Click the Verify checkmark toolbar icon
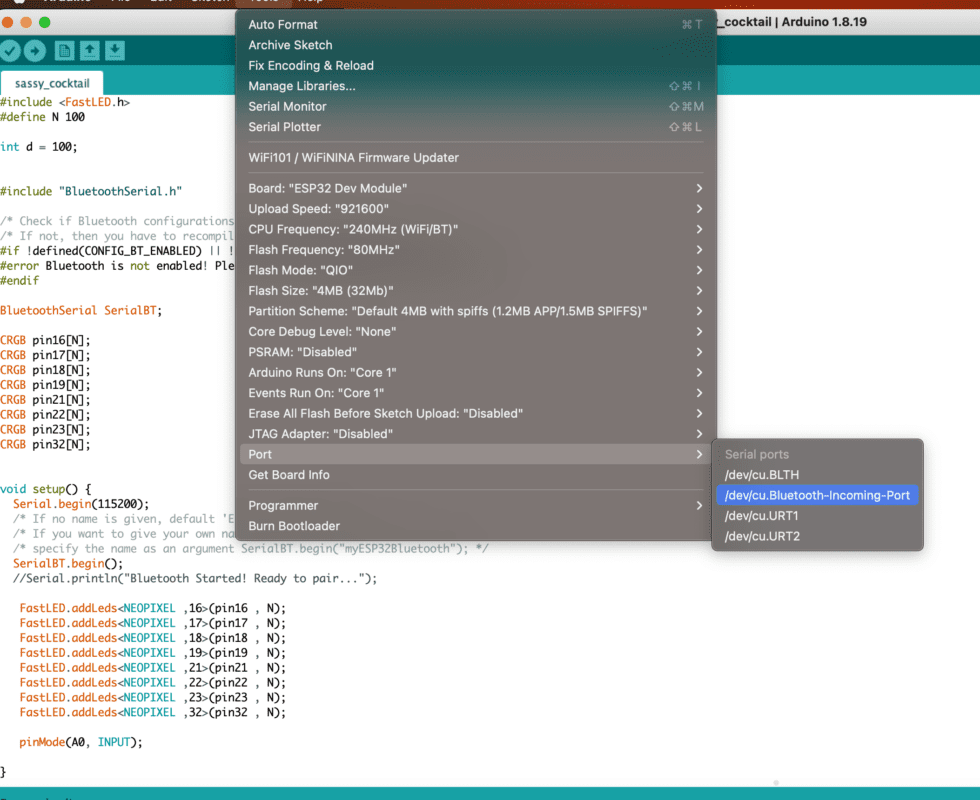Screen dimensions: 980x800 tap(11, 51)
